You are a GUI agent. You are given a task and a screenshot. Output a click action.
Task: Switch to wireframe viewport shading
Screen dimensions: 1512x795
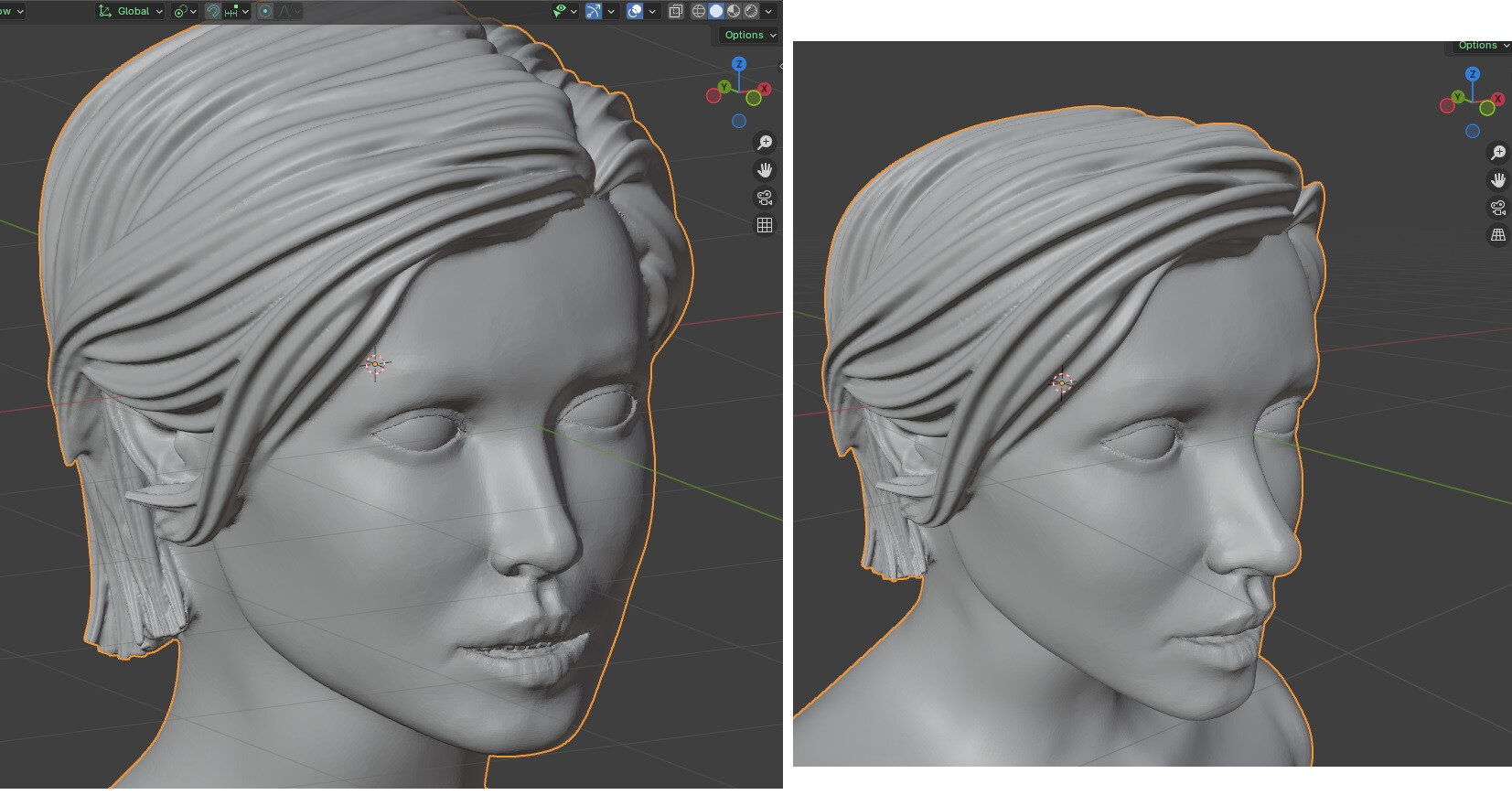(x=699, y=11)
